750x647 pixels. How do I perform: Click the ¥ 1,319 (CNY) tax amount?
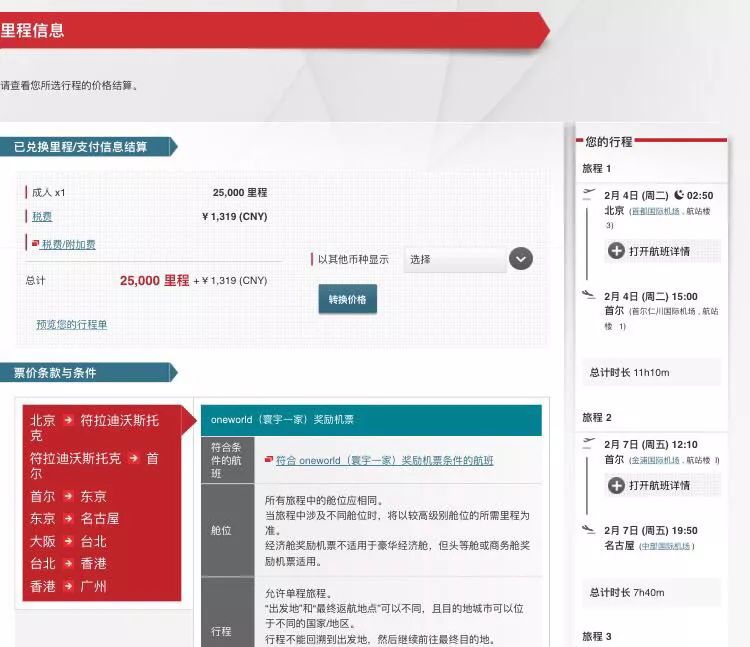point(234,217)
